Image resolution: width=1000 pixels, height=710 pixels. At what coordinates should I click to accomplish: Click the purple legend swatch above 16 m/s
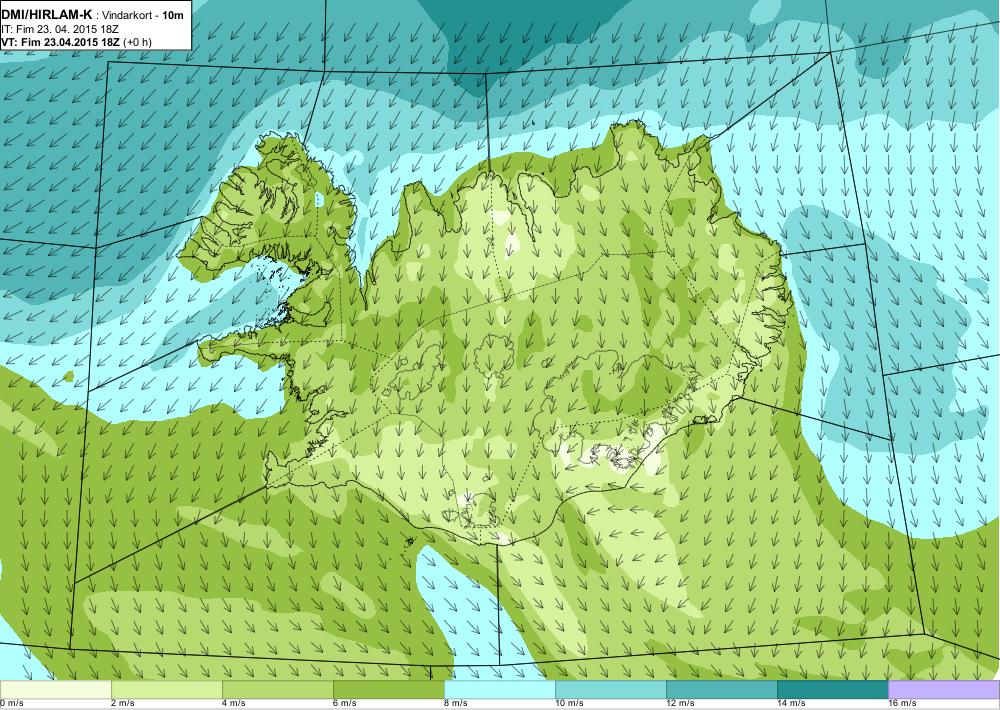944,690
